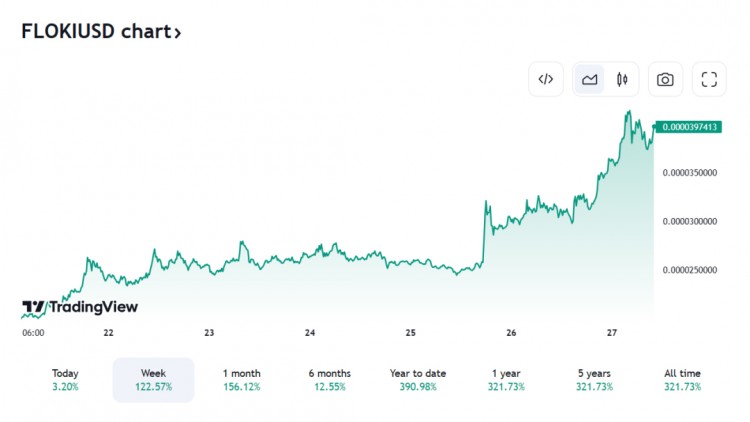Viewport: 750px width, 422px height.
Task: Click the TradingView logo
Action: point(80,307)
